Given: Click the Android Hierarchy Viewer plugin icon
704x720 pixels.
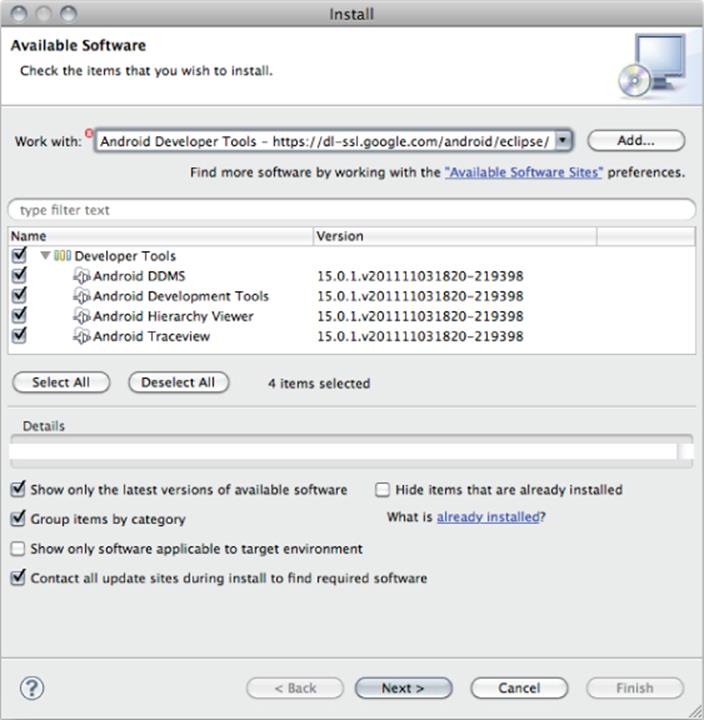Looking at the screenshot, I should pyautogui.click(x=82, y=316).
